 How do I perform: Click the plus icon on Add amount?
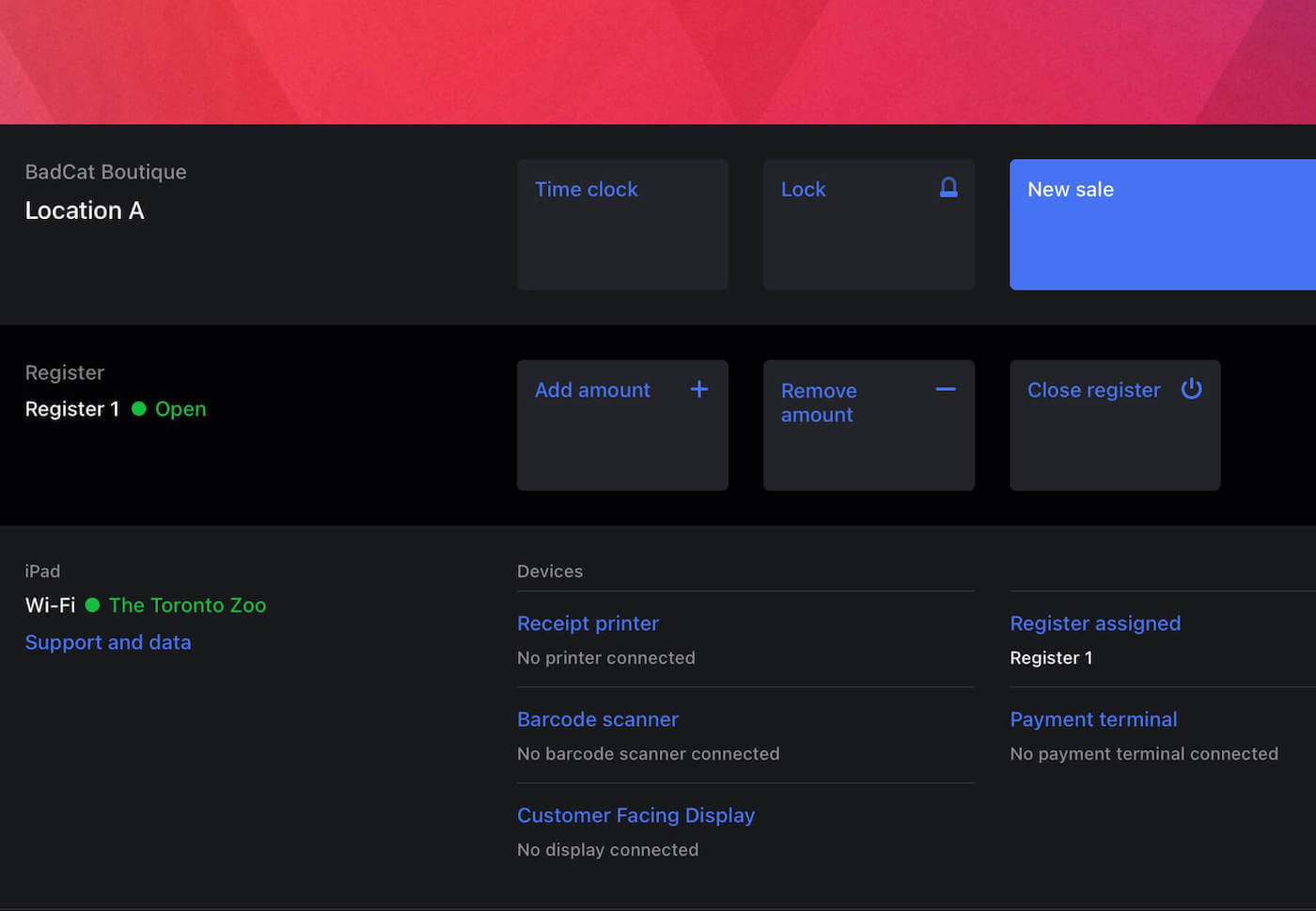tap(699, 389)
